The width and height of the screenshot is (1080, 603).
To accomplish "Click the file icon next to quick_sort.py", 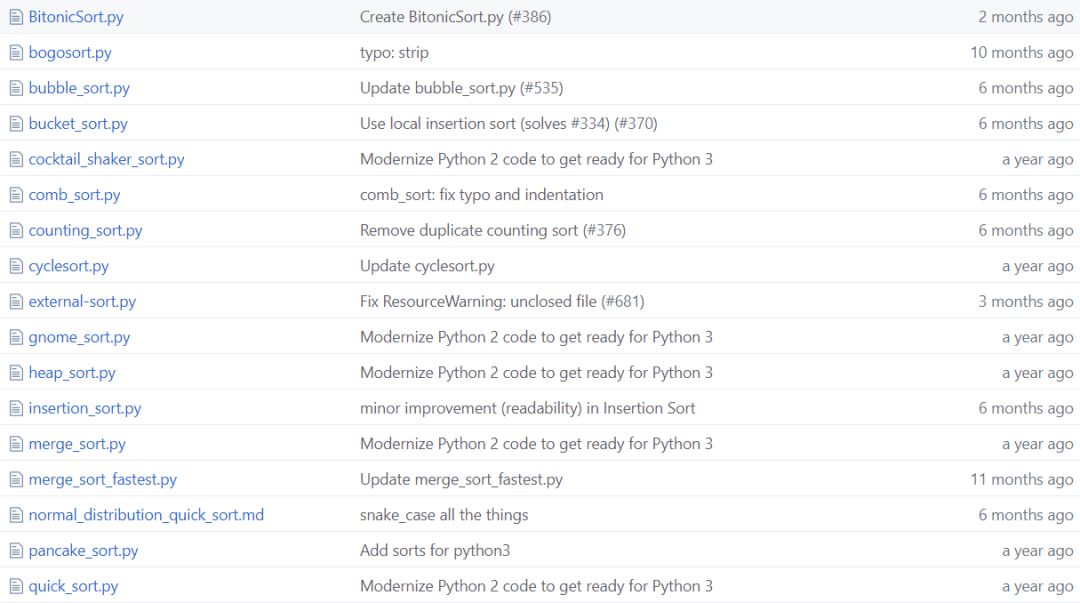I will click(x=15, y=587).
